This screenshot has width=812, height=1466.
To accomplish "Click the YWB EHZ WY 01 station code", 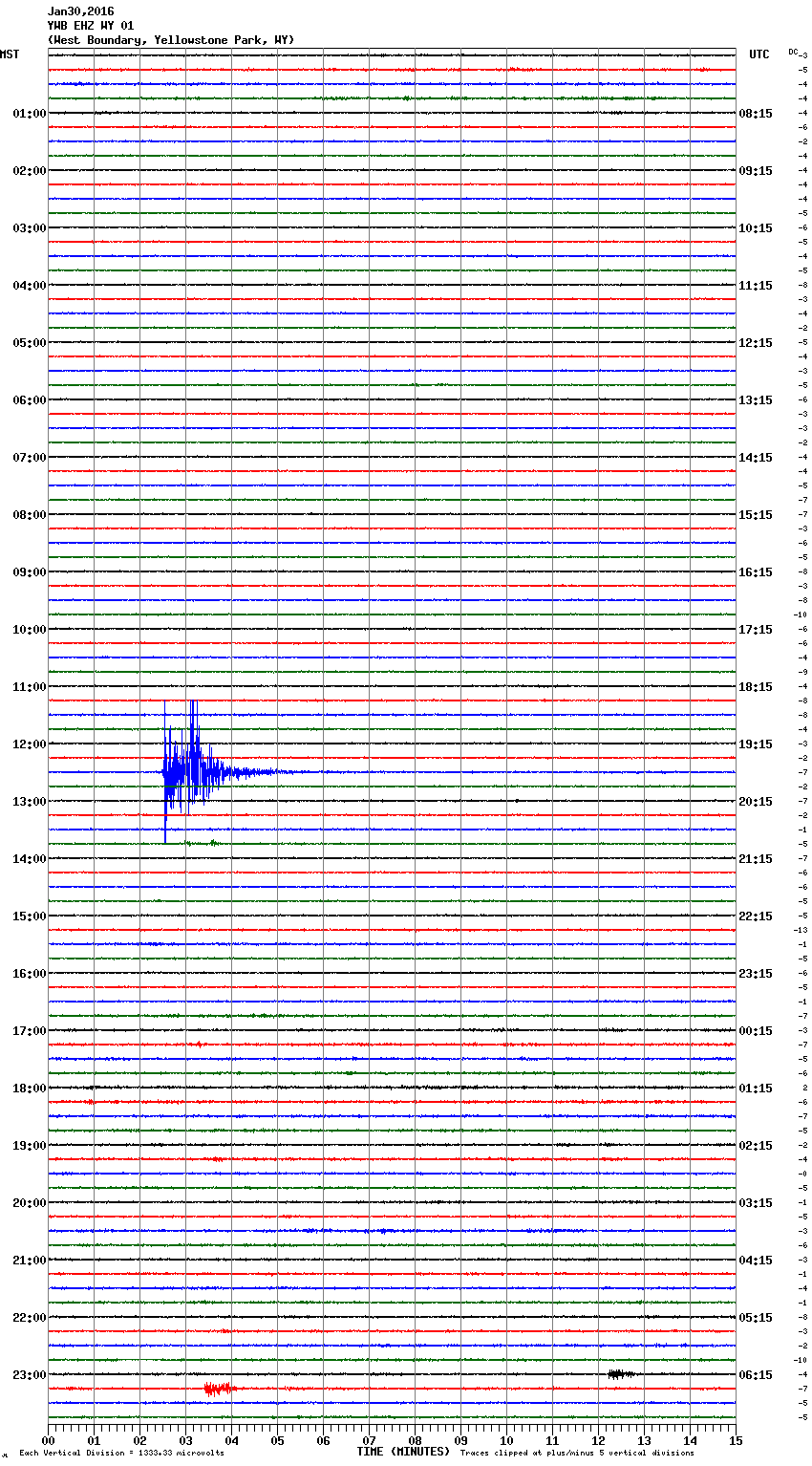I will (91, 26).
